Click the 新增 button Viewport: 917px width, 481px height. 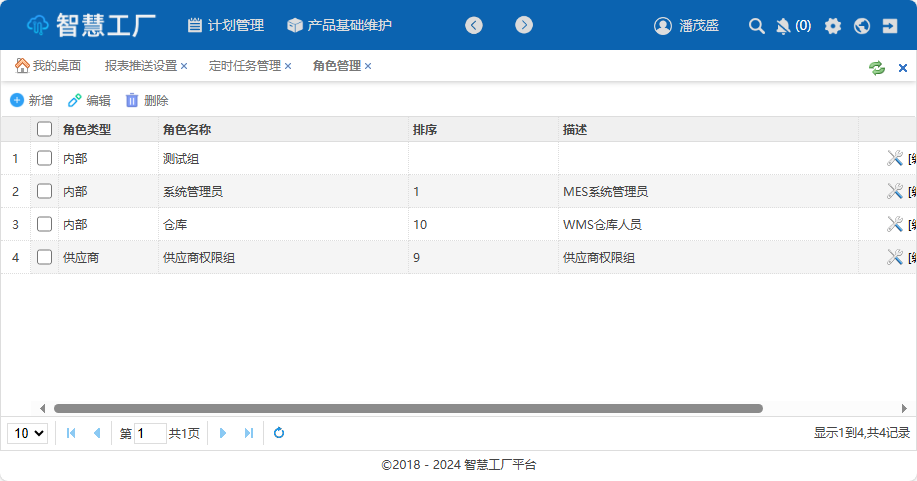31,100
